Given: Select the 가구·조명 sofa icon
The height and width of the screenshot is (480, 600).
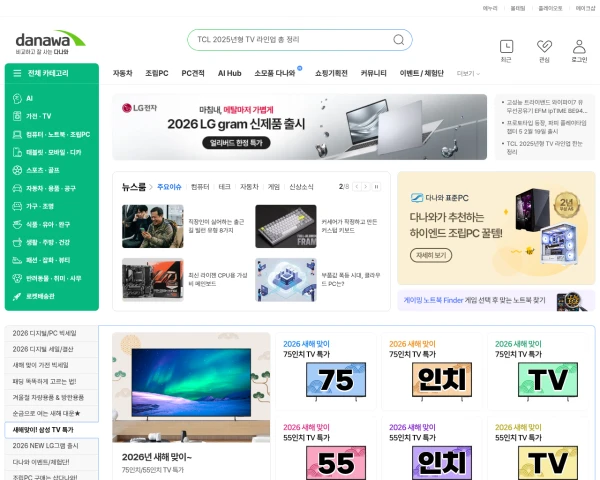Looking at the screenshot, I should (17, 206).
